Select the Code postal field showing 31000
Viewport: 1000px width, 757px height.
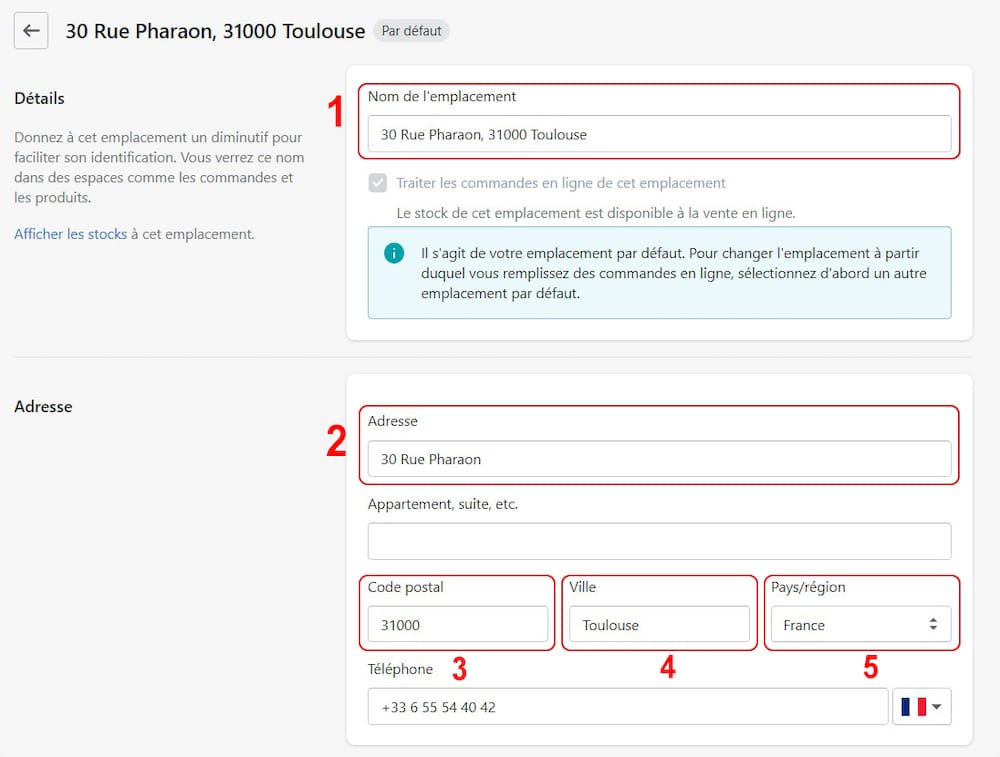click(x=458, y=625)
